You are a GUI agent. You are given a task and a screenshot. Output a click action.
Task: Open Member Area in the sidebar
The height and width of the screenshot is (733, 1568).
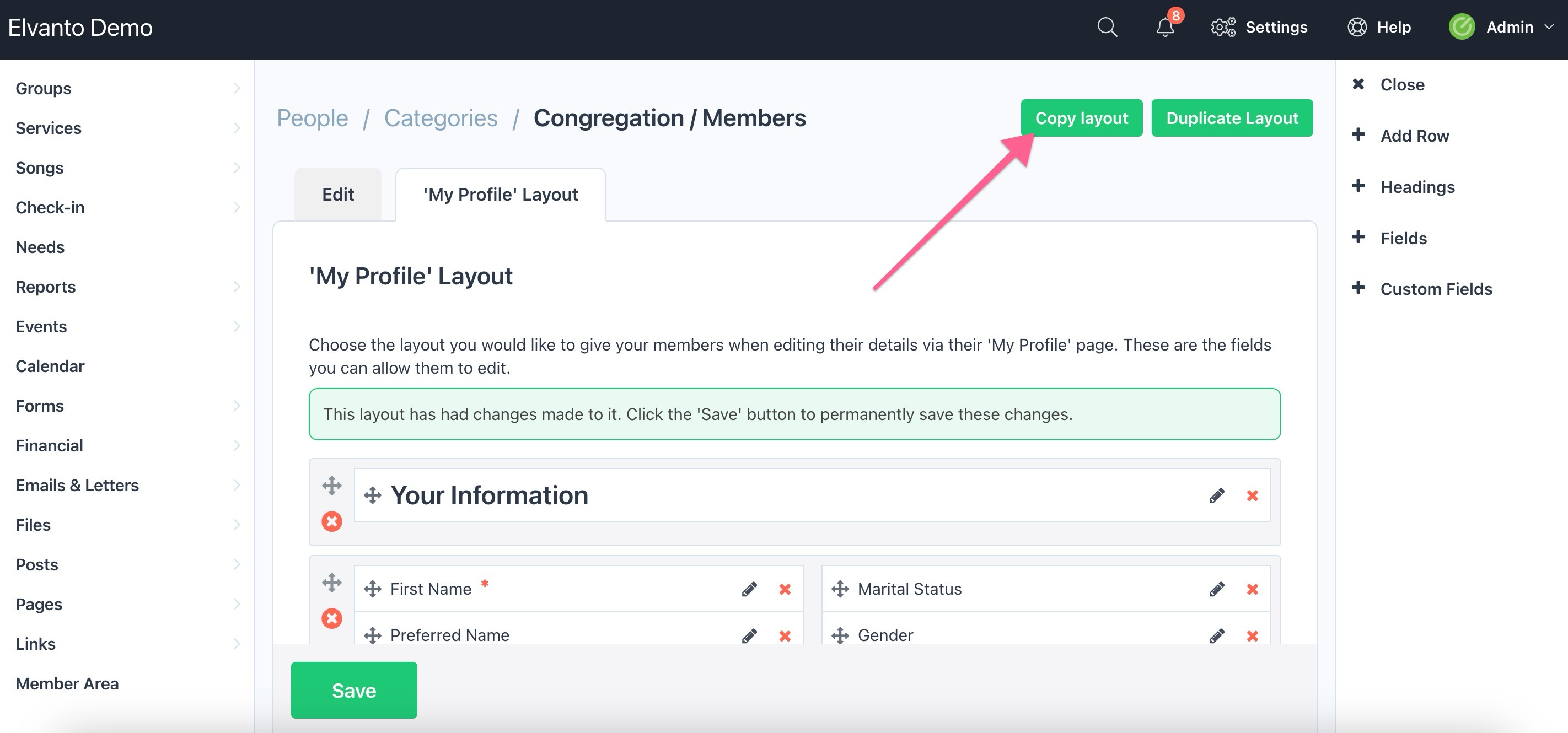(67, 684)
